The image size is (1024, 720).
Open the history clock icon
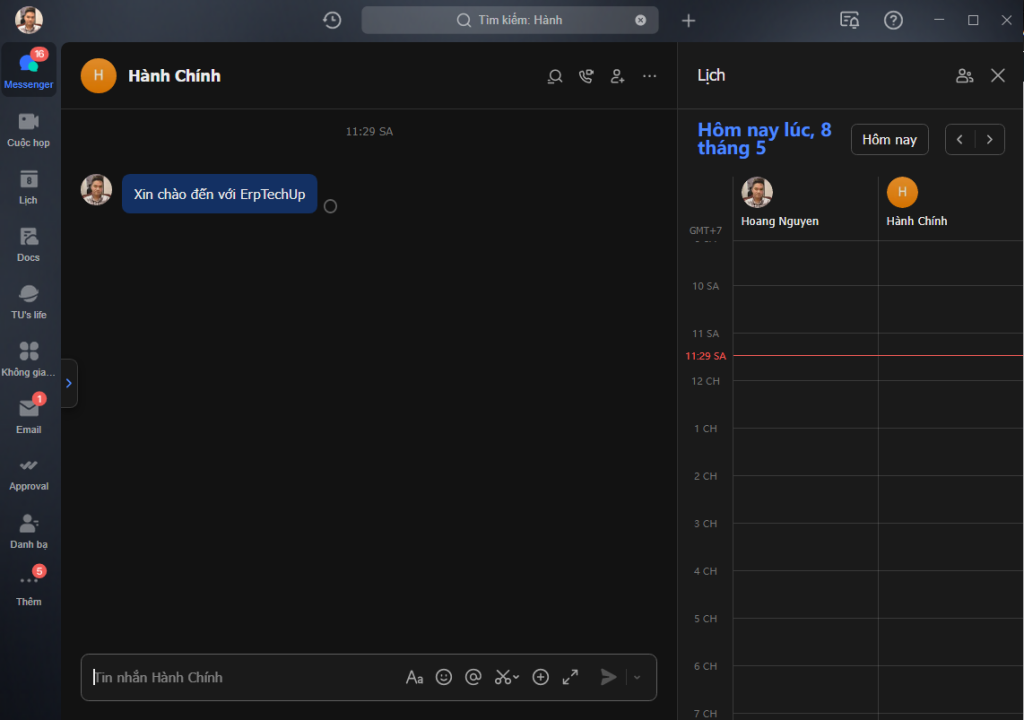332,20
